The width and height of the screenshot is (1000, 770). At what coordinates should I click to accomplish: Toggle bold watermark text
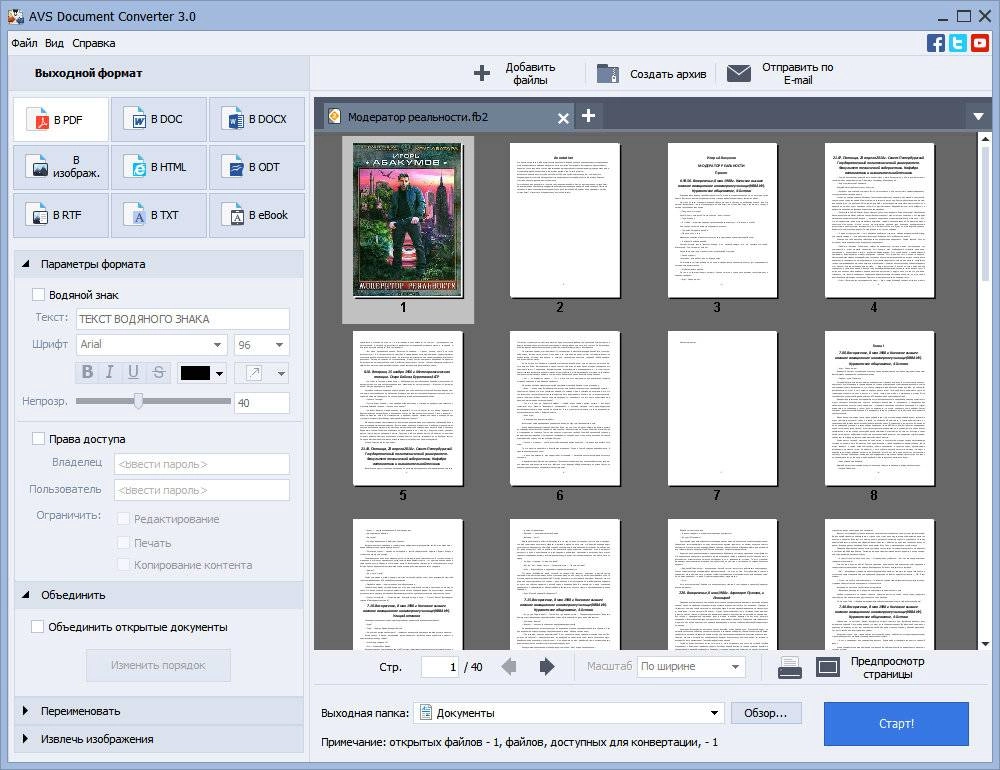pos(87,372)
